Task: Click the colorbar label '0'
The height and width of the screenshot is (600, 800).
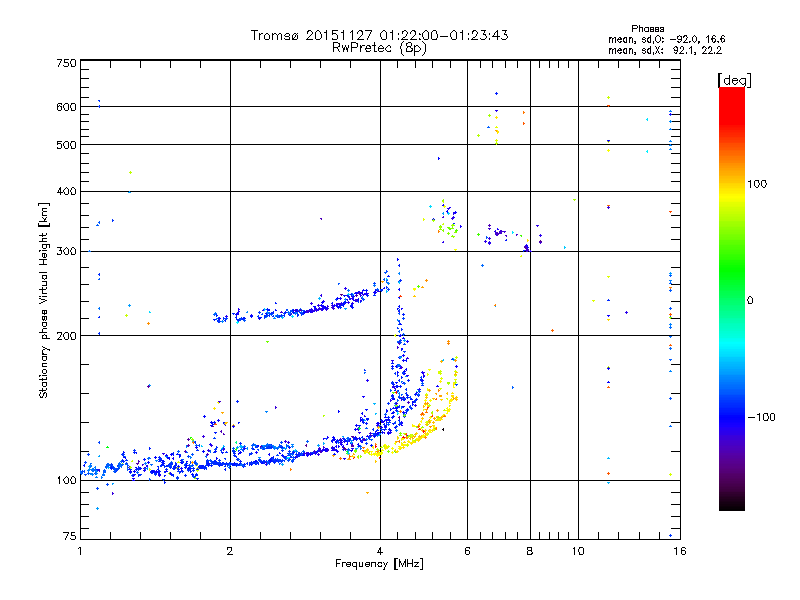Action: pos(750,301)
